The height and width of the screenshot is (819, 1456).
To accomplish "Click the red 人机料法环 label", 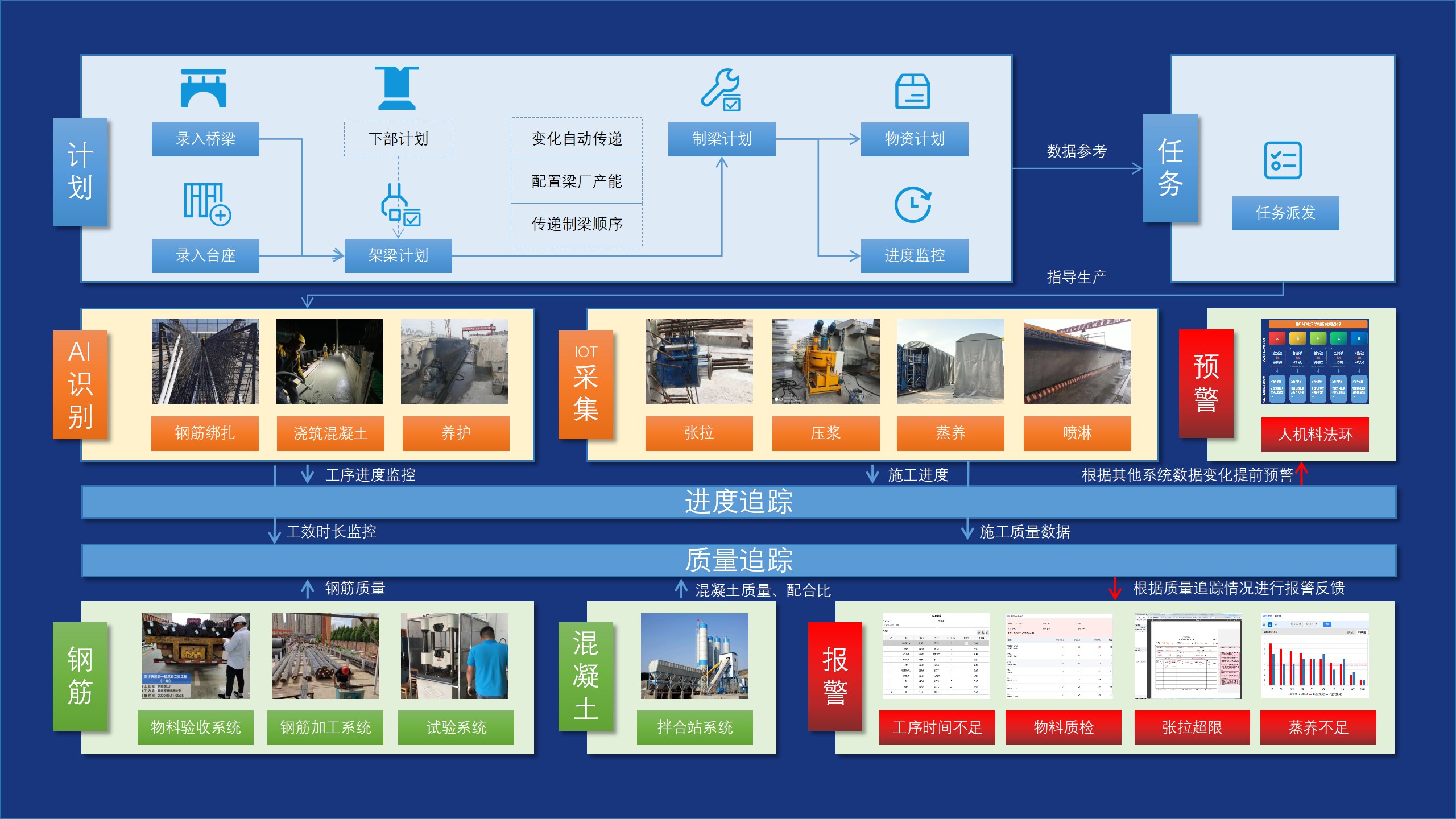I will [1315, 435].
